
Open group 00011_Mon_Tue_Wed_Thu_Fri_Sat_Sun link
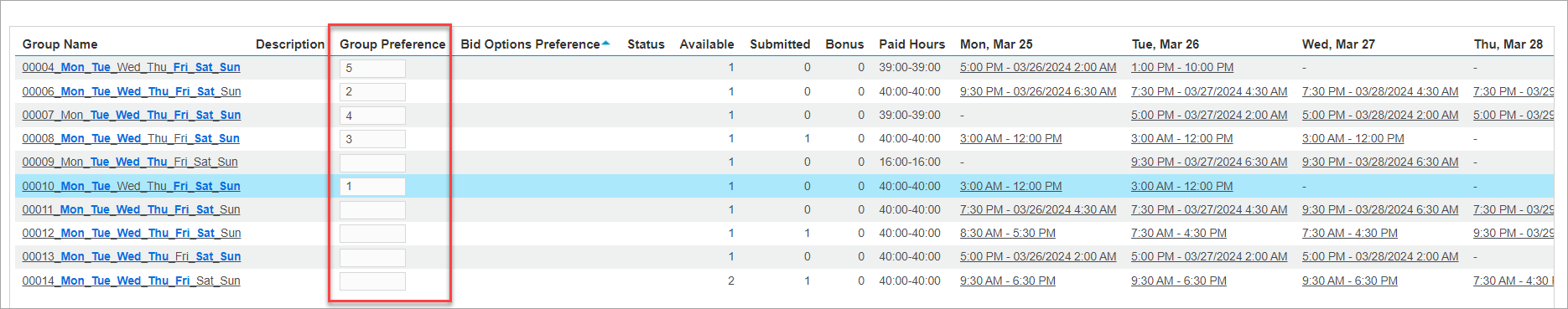[x=131, y=209]
